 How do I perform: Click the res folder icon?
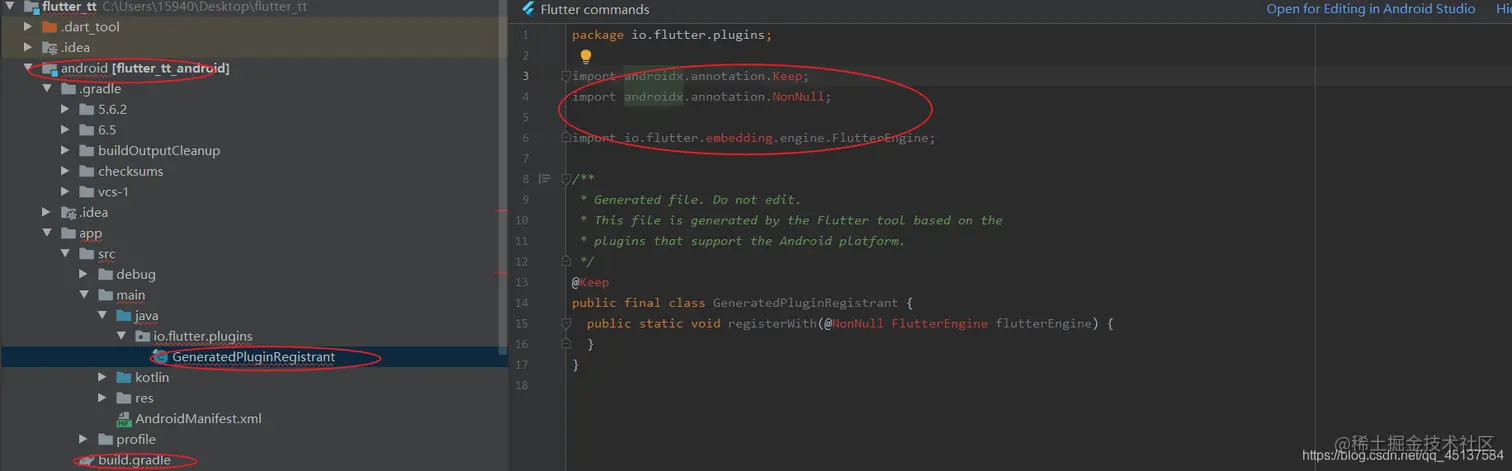click(124, 398)
